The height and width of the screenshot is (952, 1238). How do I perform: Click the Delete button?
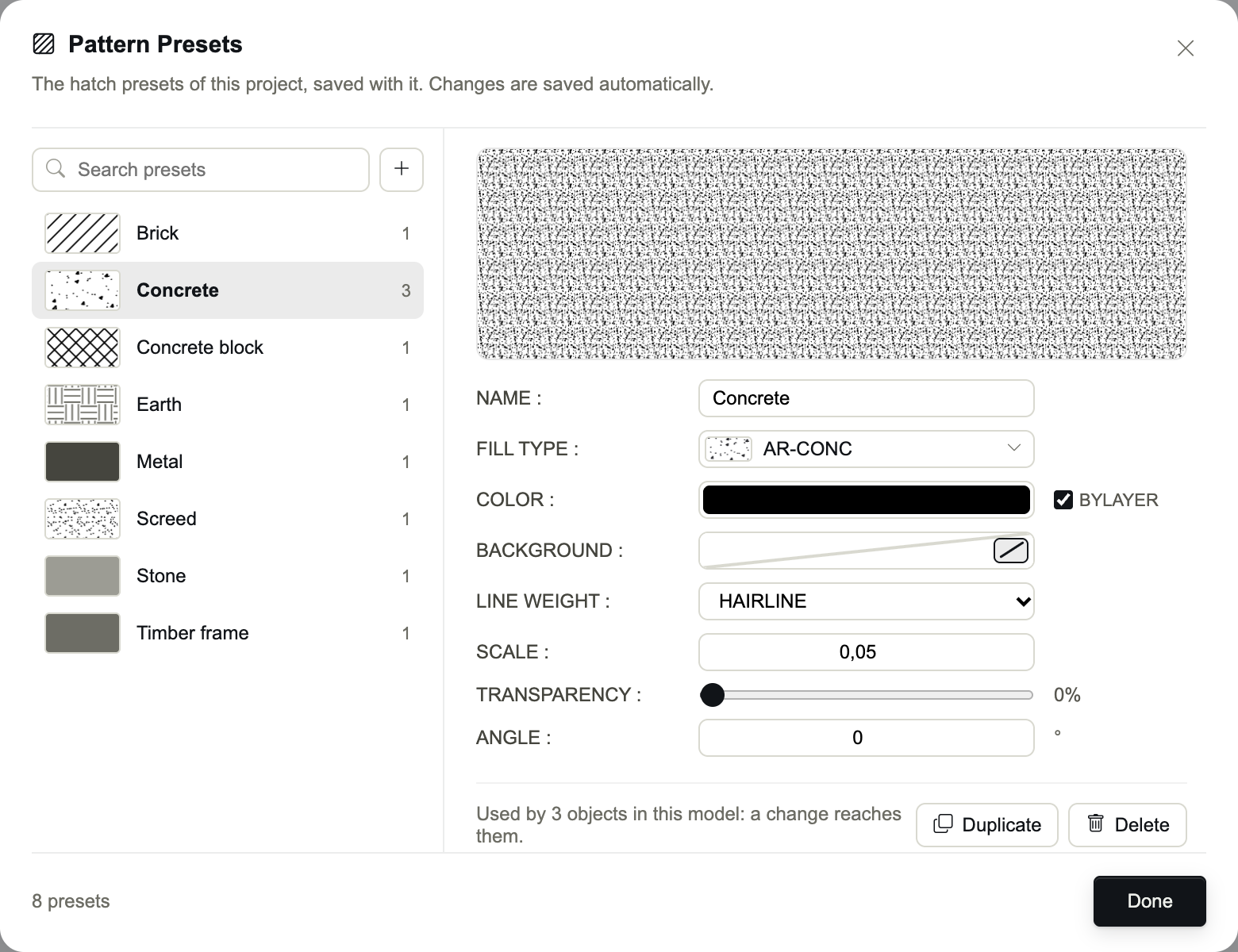tap(1128, 825)
